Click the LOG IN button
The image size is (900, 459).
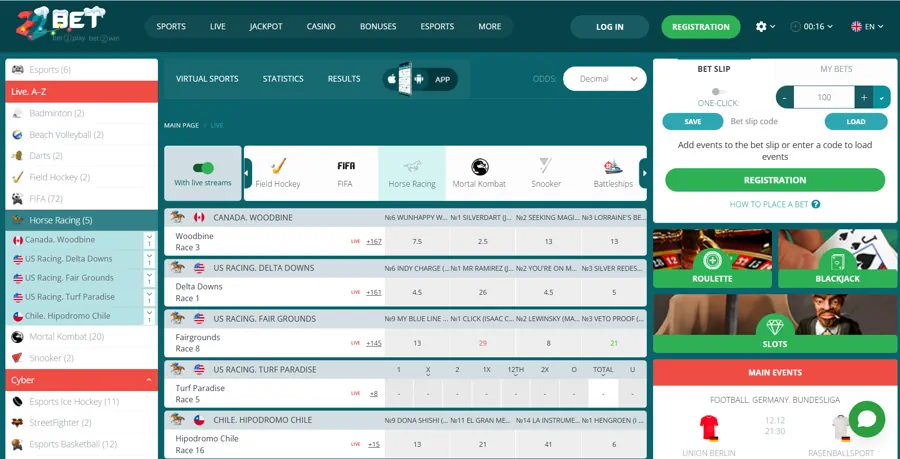click(610, 27)
